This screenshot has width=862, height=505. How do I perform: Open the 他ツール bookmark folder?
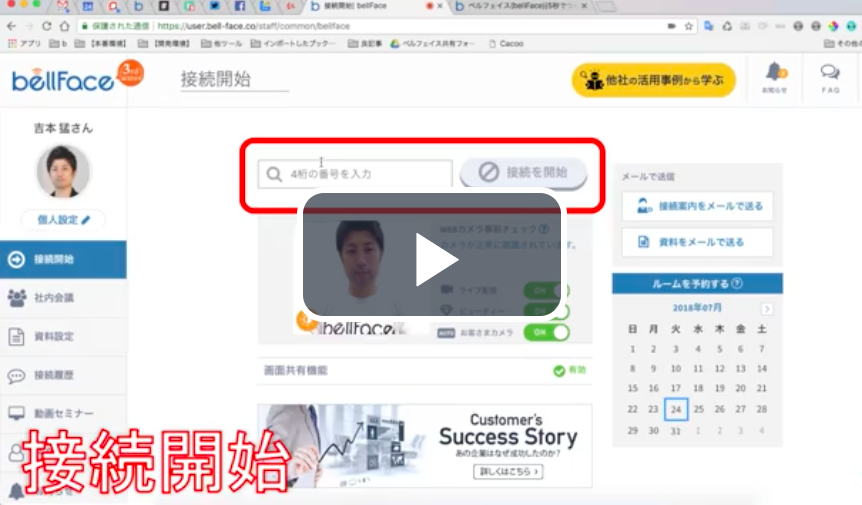(x=222, y=43)
